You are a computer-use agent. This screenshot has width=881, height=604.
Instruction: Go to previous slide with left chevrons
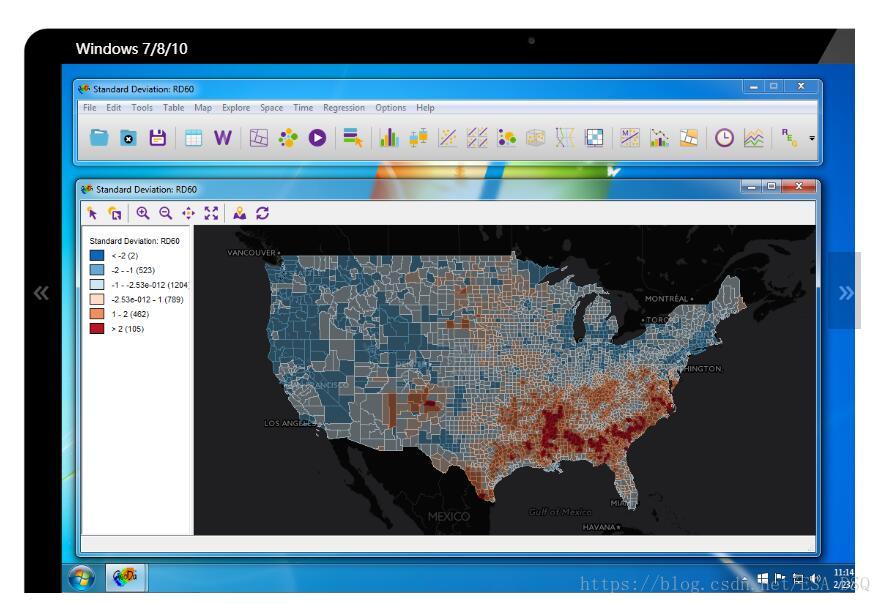[x=41, y=293]
